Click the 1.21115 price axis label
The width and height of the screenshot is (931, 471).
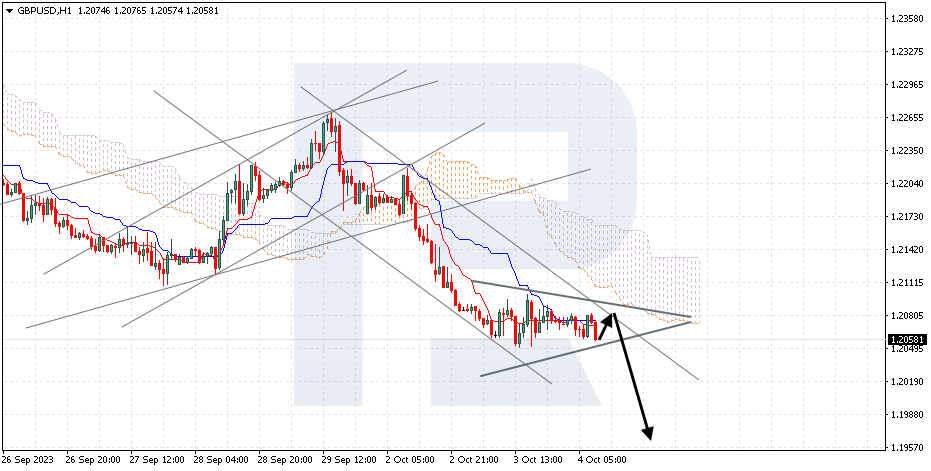tap(906, 283)
